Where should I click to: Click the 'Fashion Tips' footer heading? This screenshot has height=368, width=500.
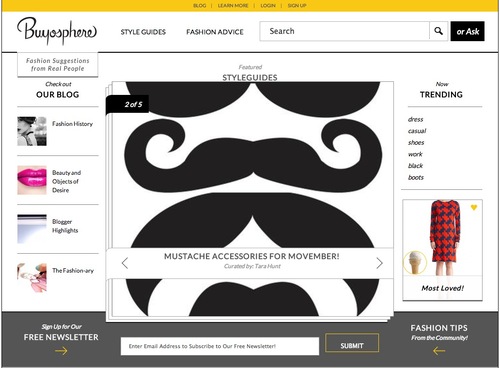(439, 328)
